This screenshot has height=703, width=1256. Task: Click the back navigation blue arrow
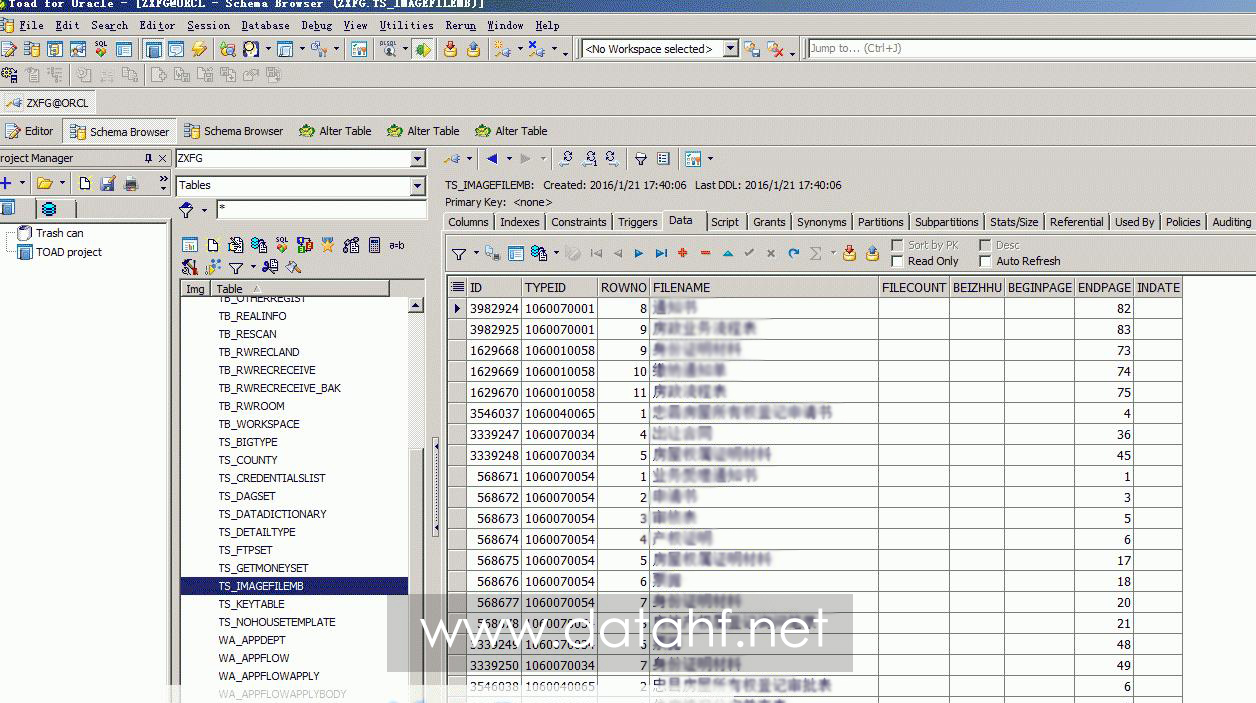492,158
